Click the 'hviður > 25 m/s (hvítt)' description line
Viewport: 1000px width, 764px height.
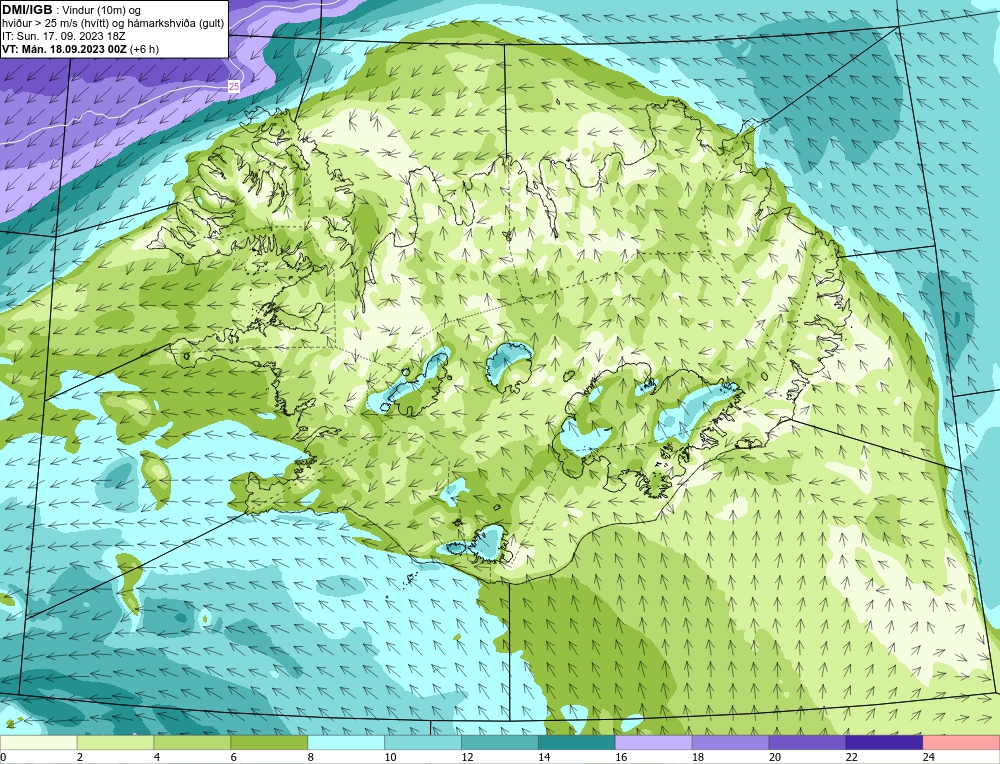click(x=114, y=24)
